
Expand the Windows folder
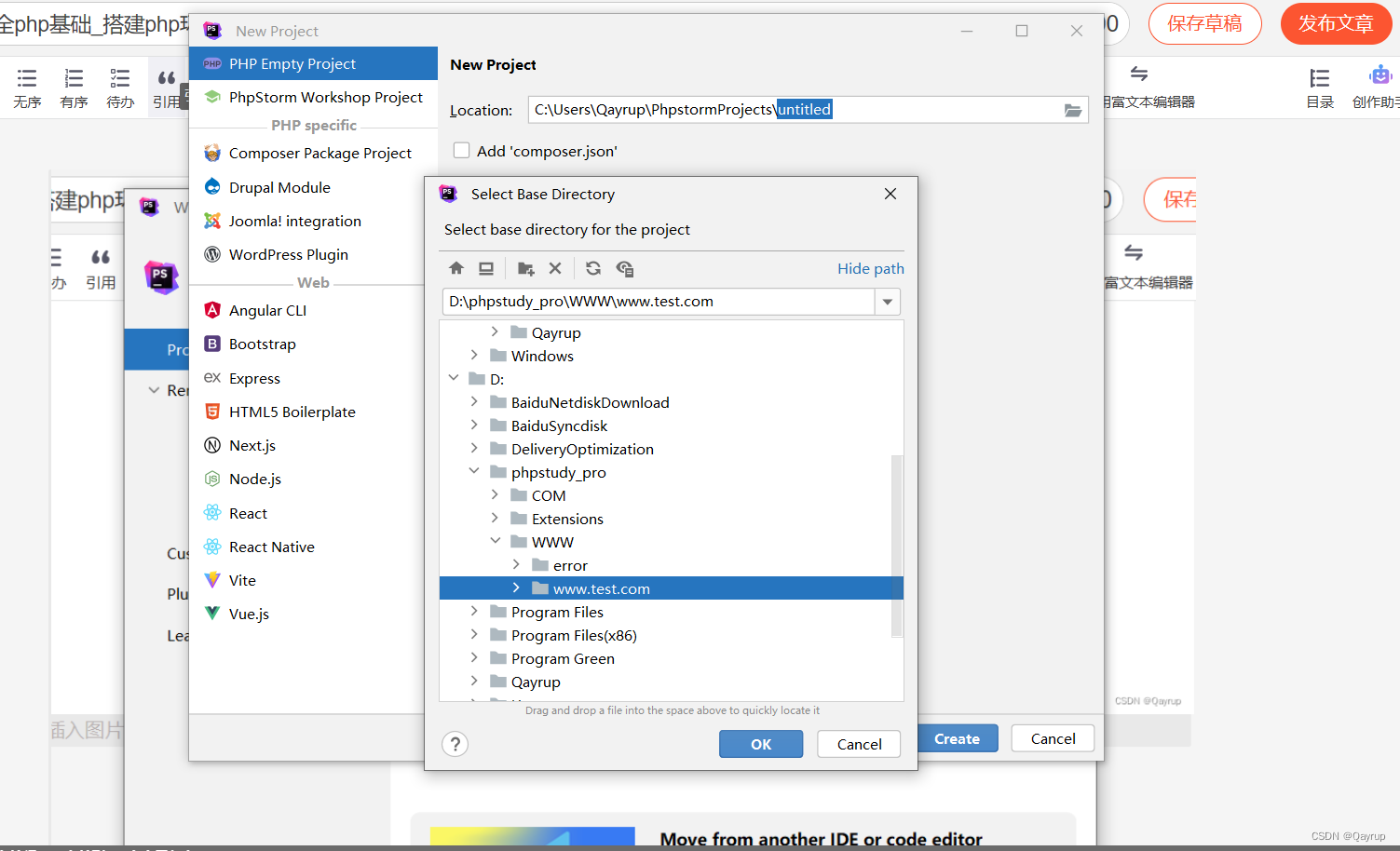[x=474, y=355]
